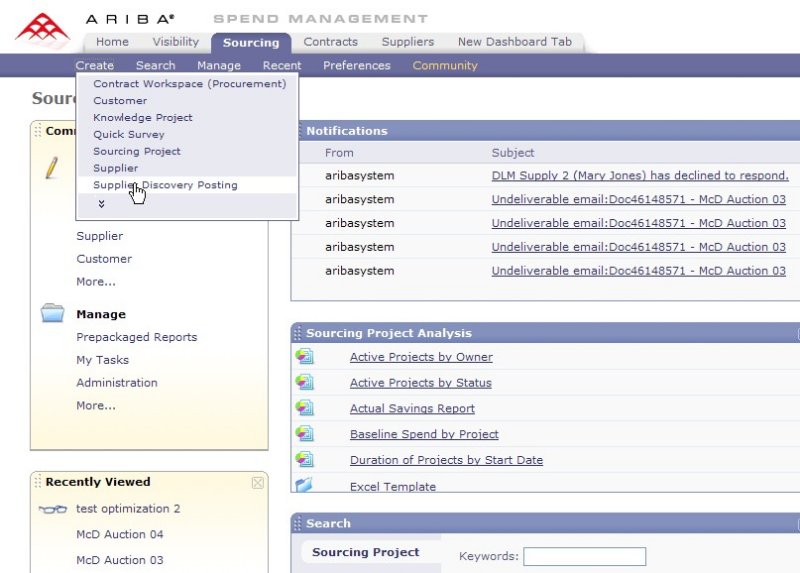Screen dimensions: 800x573
Task: Open Prepackaged Reports
Action: point(137,337)
